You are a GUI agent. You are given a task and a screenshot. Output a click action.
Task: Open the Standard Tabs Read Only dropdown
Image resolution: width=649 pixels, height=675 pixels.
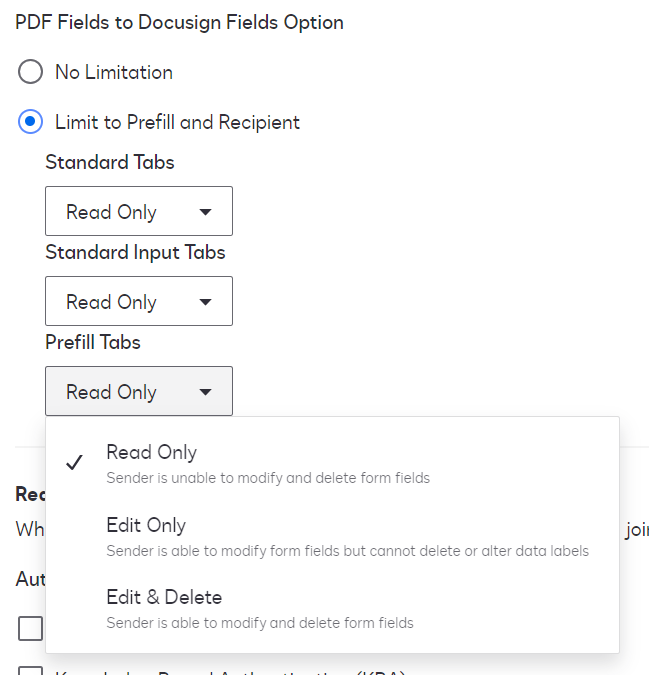tap(138, 212)
